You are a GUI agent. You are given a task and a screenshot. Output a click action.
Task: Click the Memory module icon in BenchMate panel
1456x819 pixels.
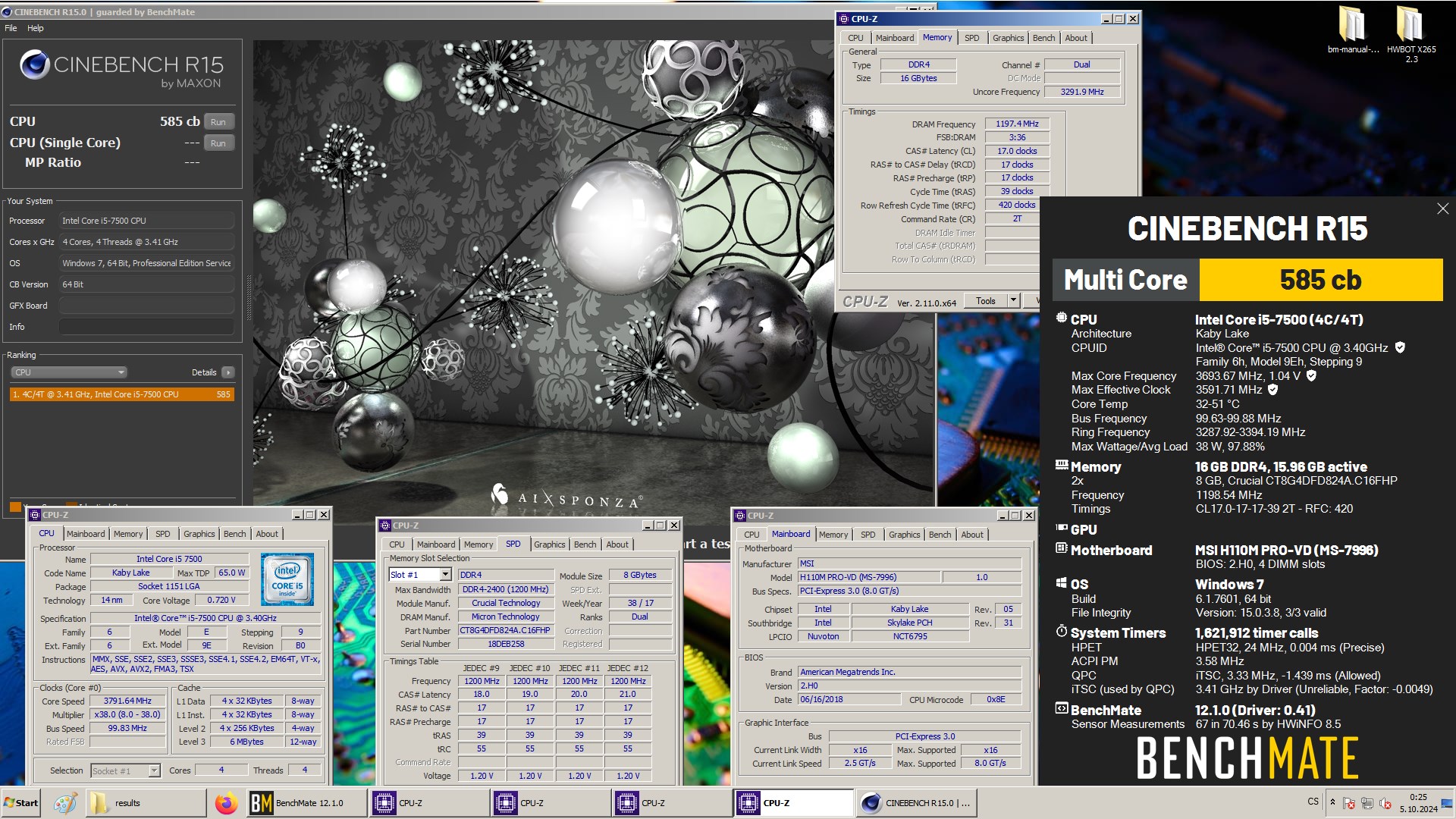(x=1062, y=465)
